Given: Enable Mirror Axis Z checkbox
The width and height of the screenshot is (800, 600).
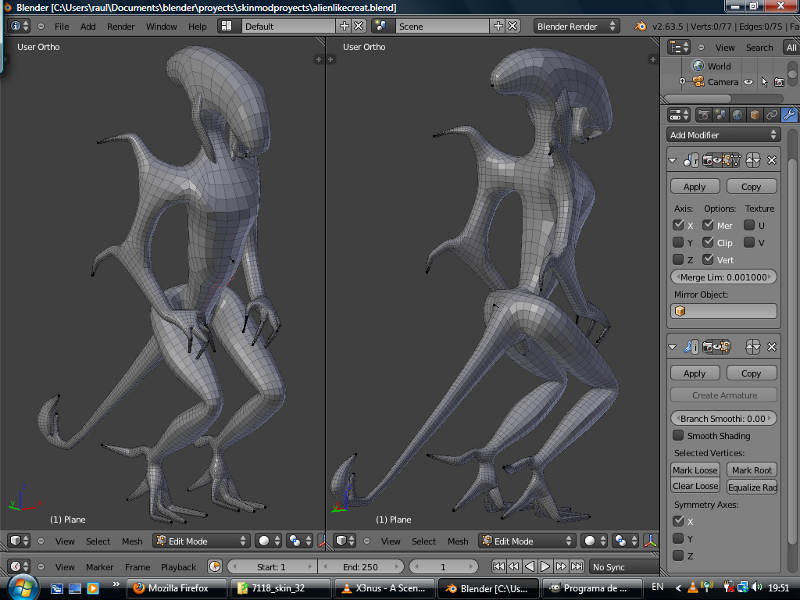Looking at the screenshot, I should [678, 260].
